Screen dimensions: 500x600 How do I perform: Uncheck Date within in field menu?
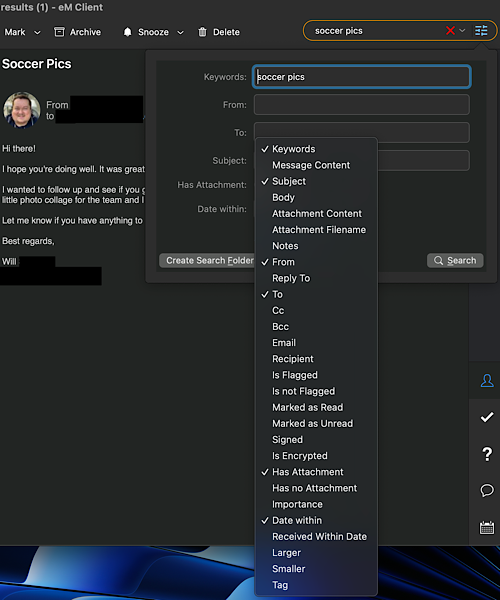coord(316,520)
